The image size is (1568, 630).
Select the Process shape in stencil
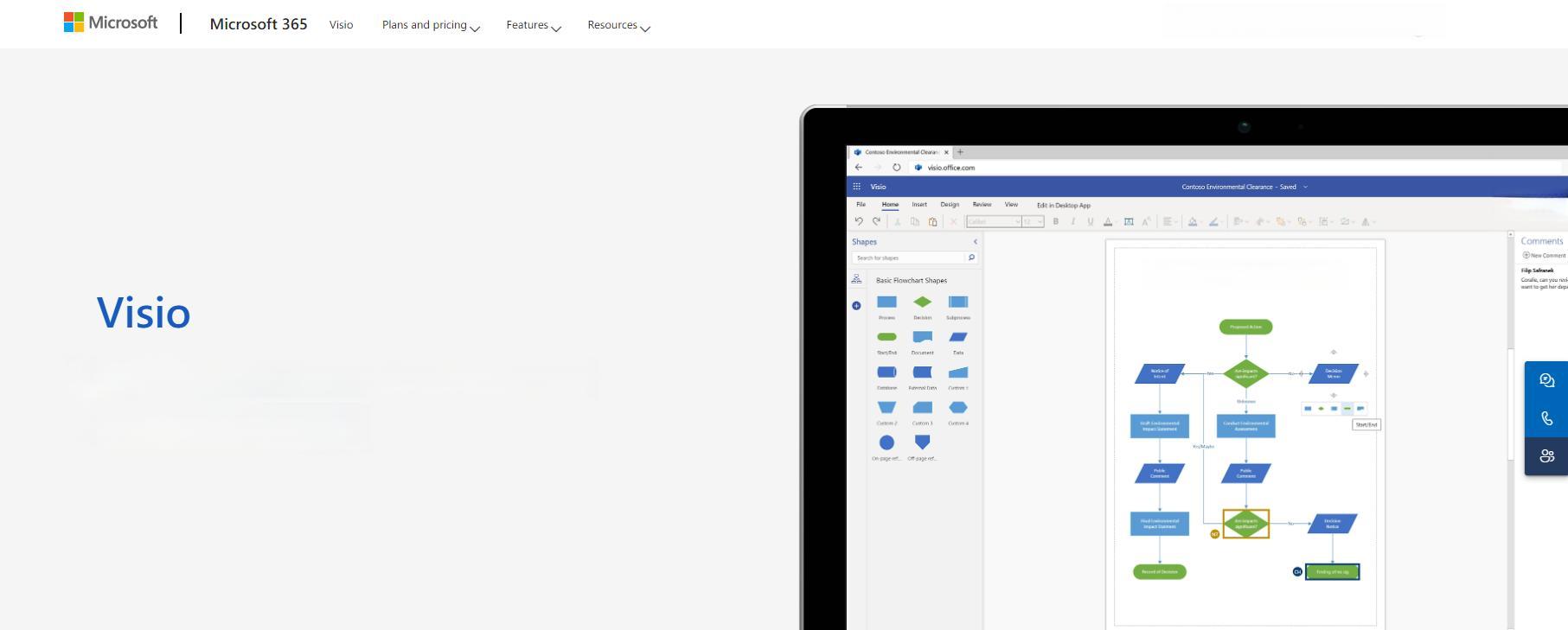pos(886,302)
